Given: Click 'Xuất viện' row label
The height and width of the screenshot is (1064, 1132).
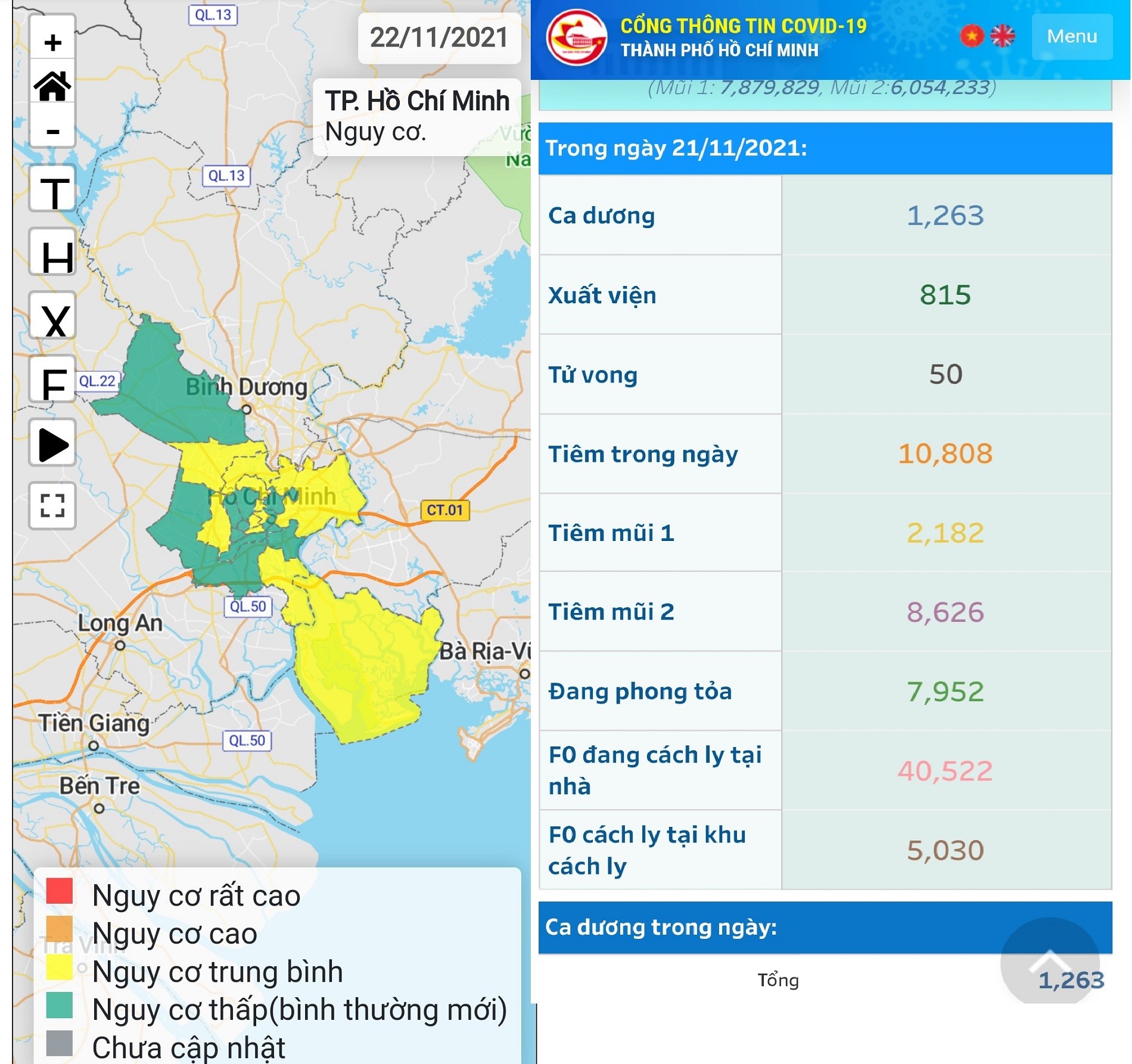Looking at the screenshot, I should coord(602,295).
